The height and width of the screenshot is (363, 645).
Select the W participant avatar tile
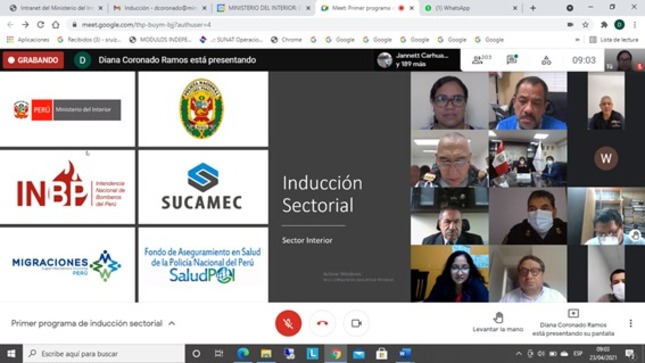606,158
